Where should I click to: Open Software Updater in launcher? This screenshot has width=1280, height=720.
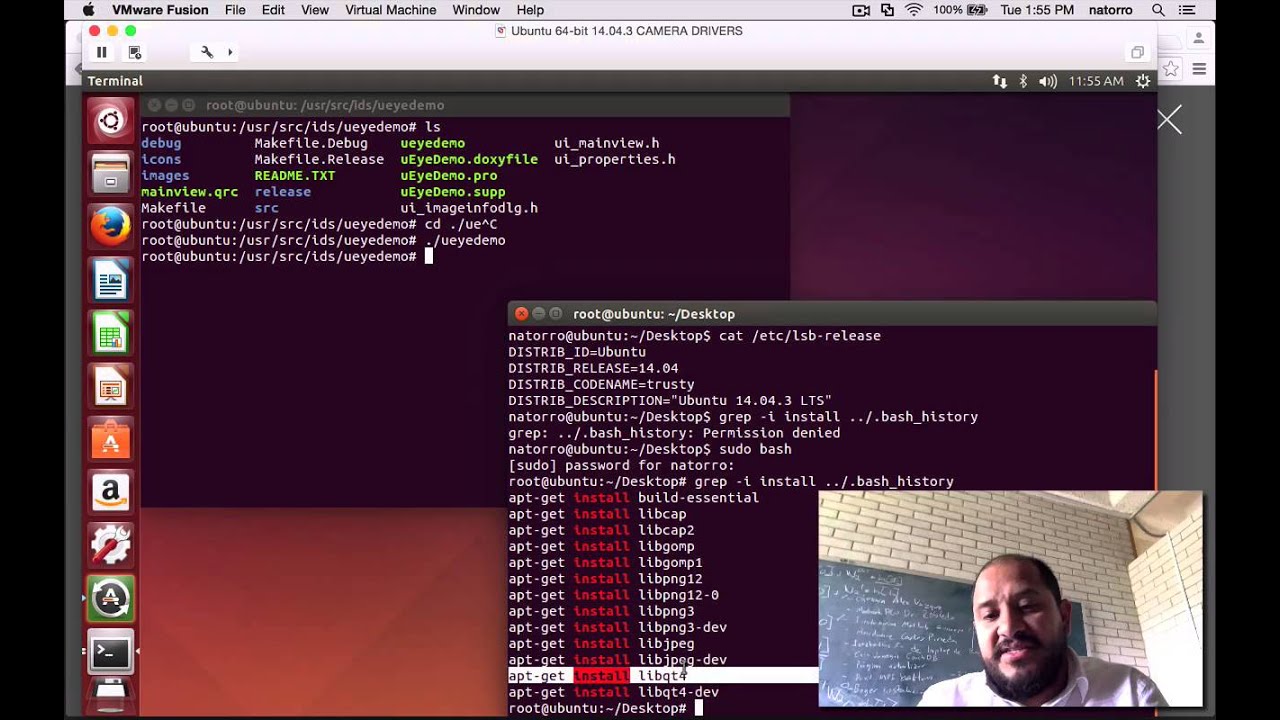pos(110,599)
